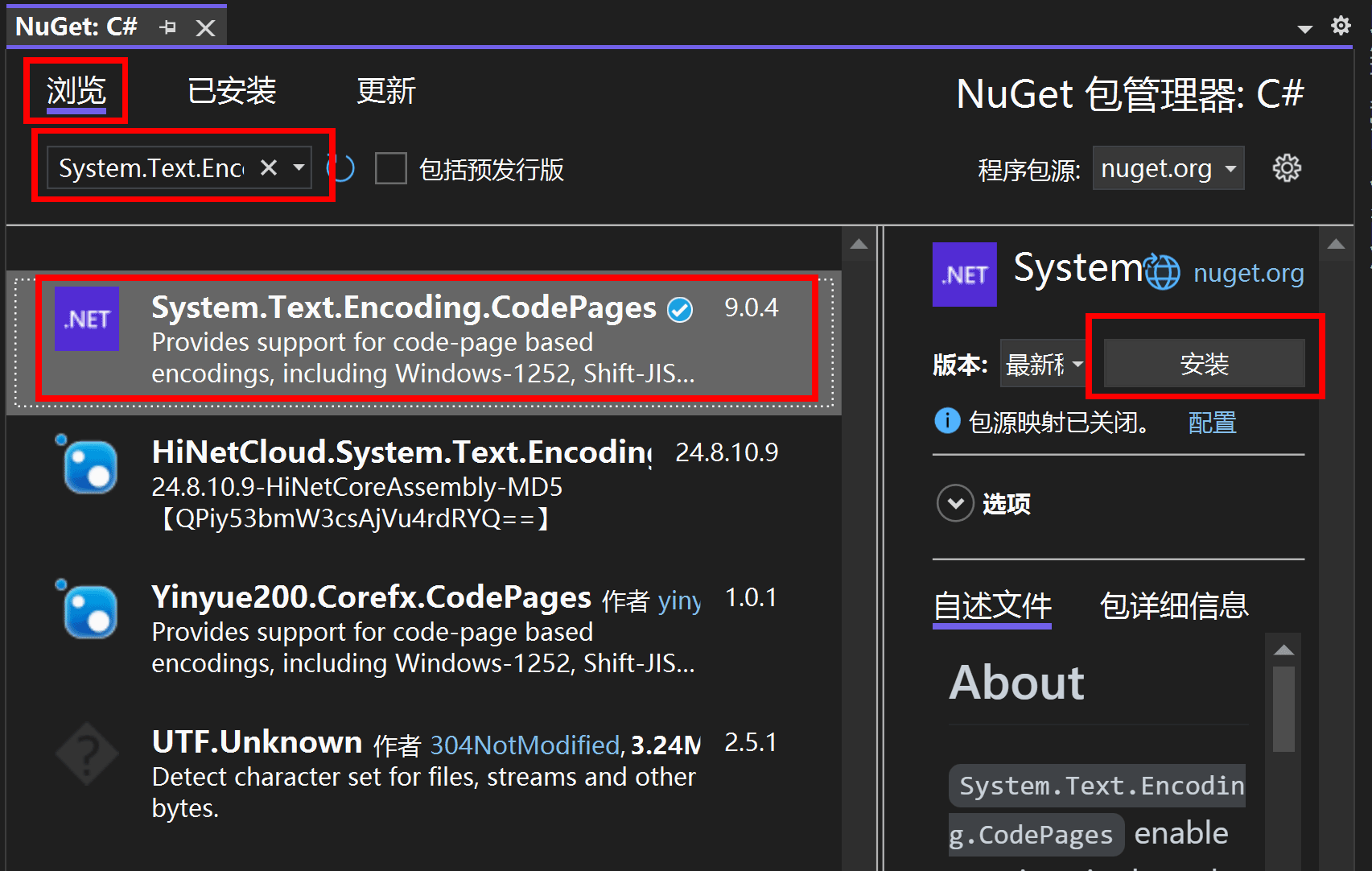This screenshot has height=871, width=1372.
Task: Click the HiNetCloud package icon
Action: pos(88,466)
